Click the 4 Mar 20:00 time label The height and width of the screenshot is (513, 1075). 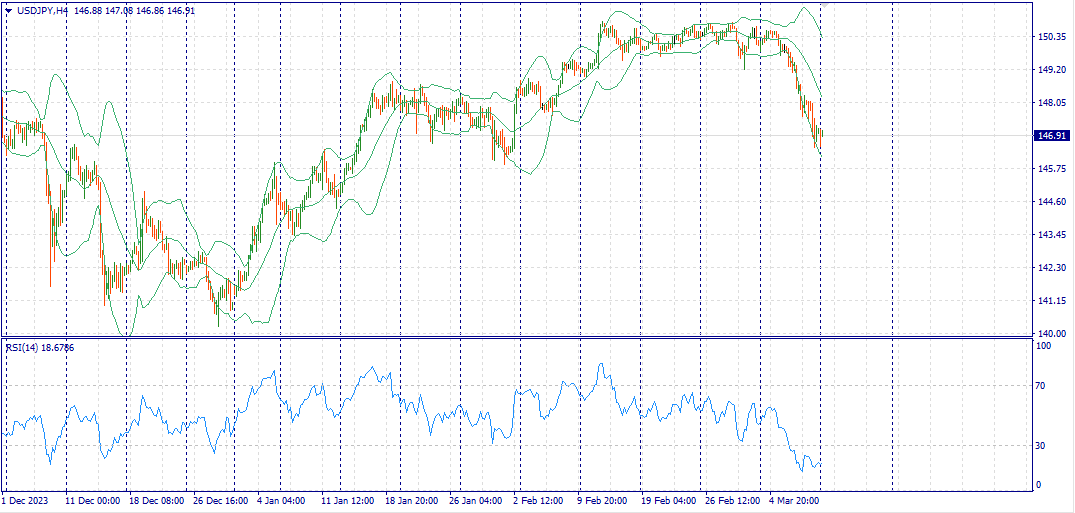(x=794, y=500)
